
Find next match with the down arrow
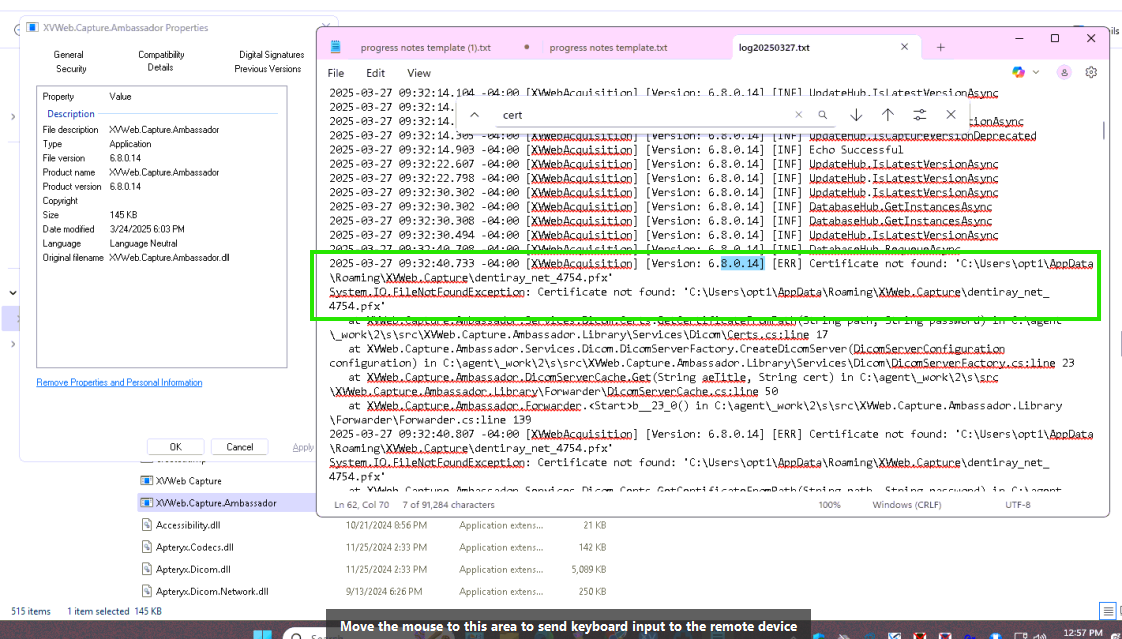point(856,114)
